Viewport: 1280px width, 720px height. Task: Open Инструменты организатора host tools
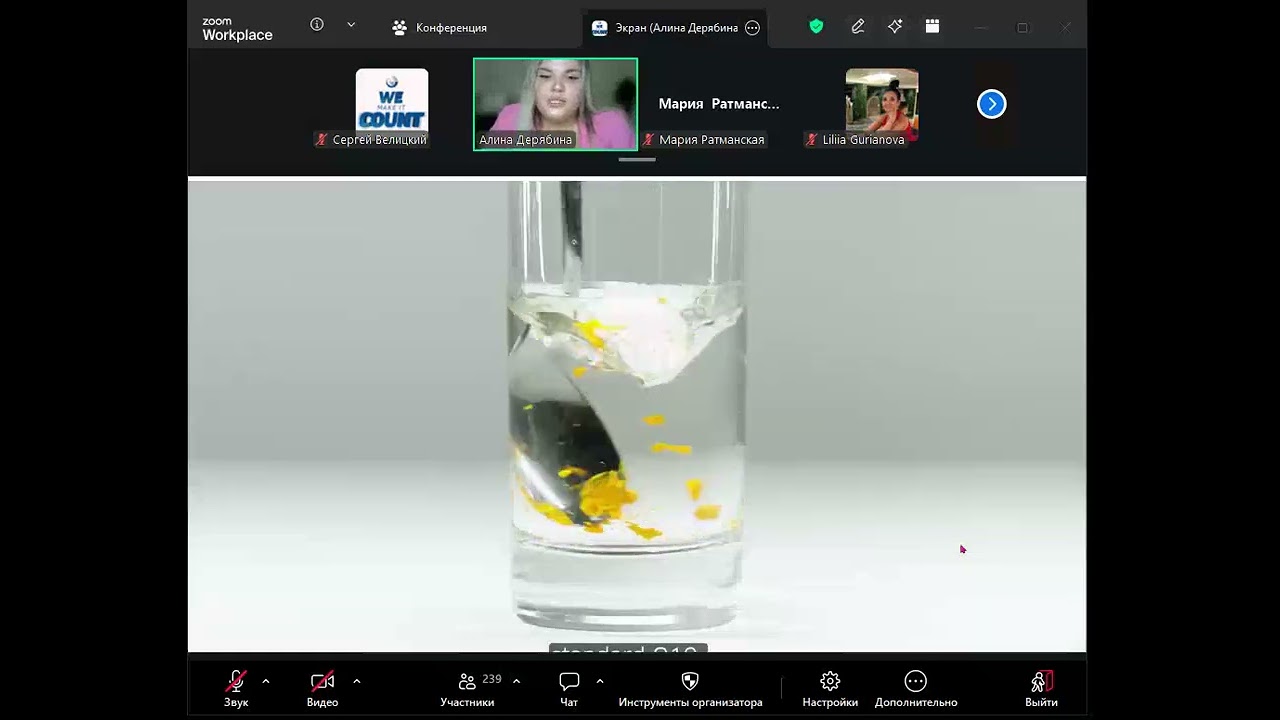690,689
